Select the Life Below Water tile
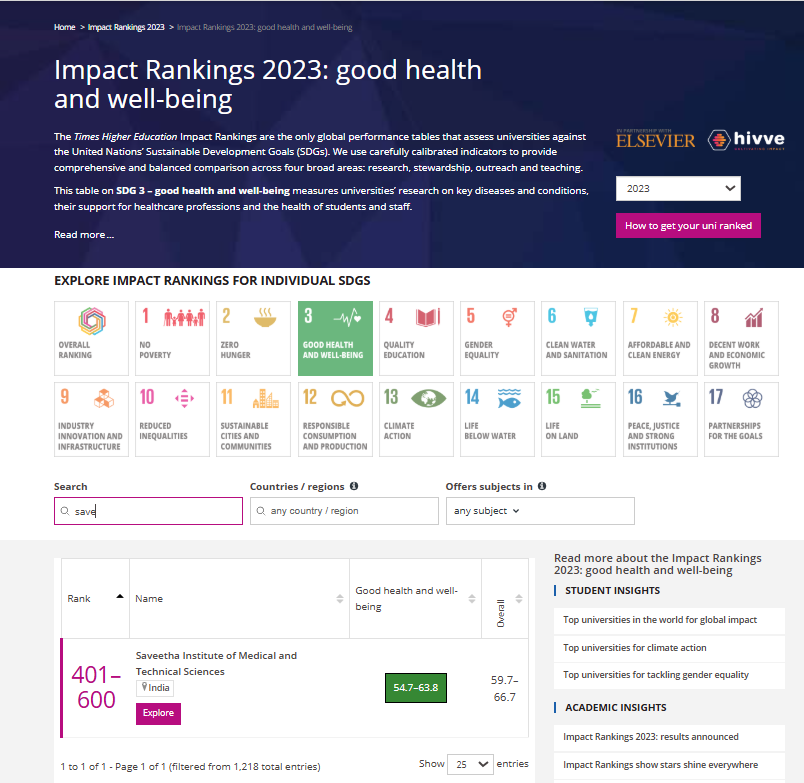 [x=498, y=419]
